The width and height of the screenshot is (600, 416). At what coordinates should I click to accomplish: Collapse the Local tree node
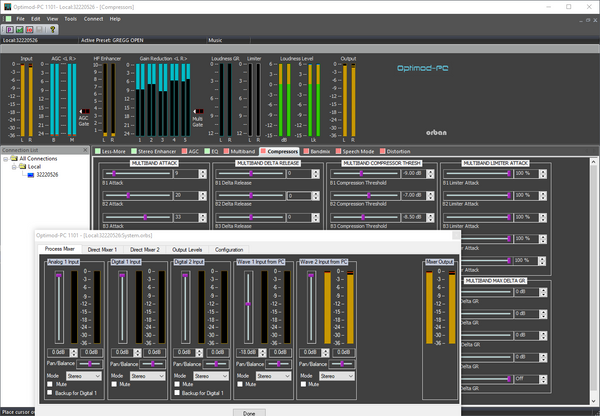[14, 167]
